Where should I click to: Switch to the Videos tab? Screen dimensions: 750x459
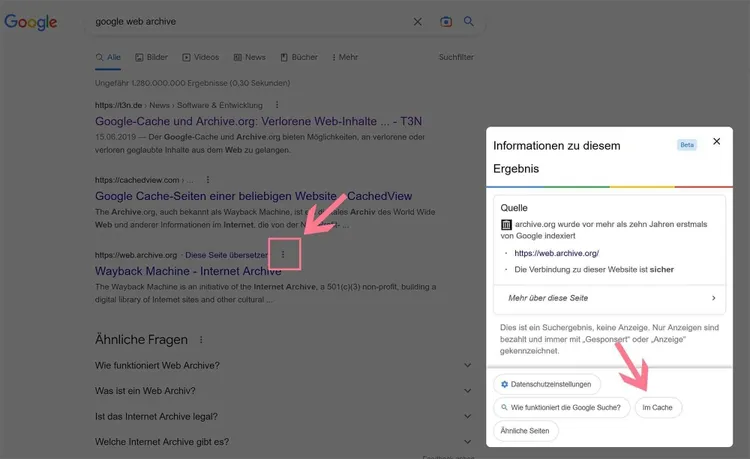(x=200, y=57)
